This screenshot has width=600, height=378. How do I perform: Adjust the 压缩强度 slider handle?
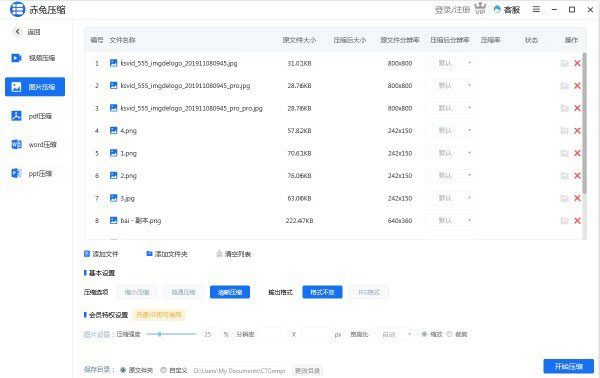[159, 334]
